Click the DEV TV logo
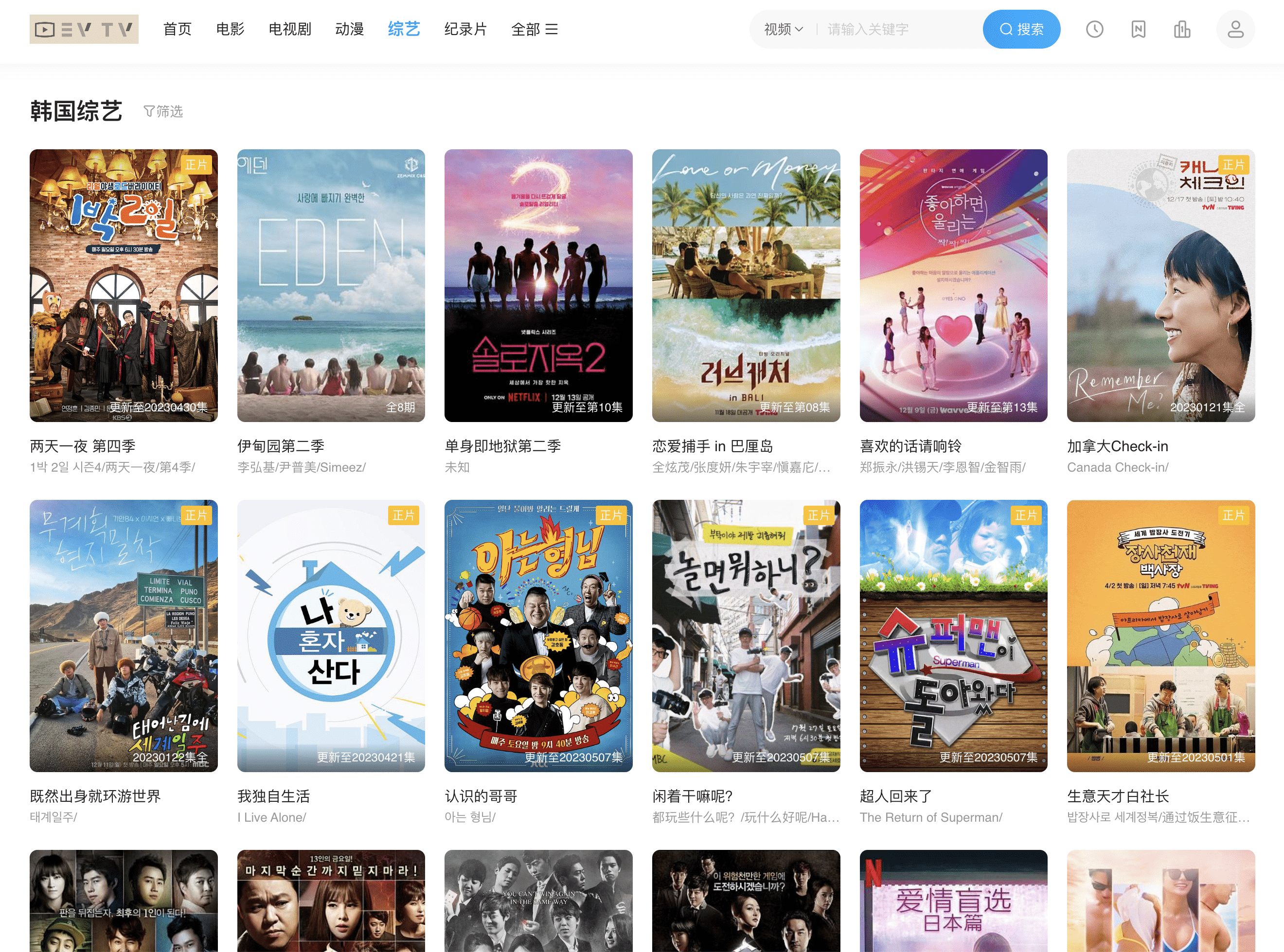Screen dimensions: 1284x952 [x=84, y=29]
